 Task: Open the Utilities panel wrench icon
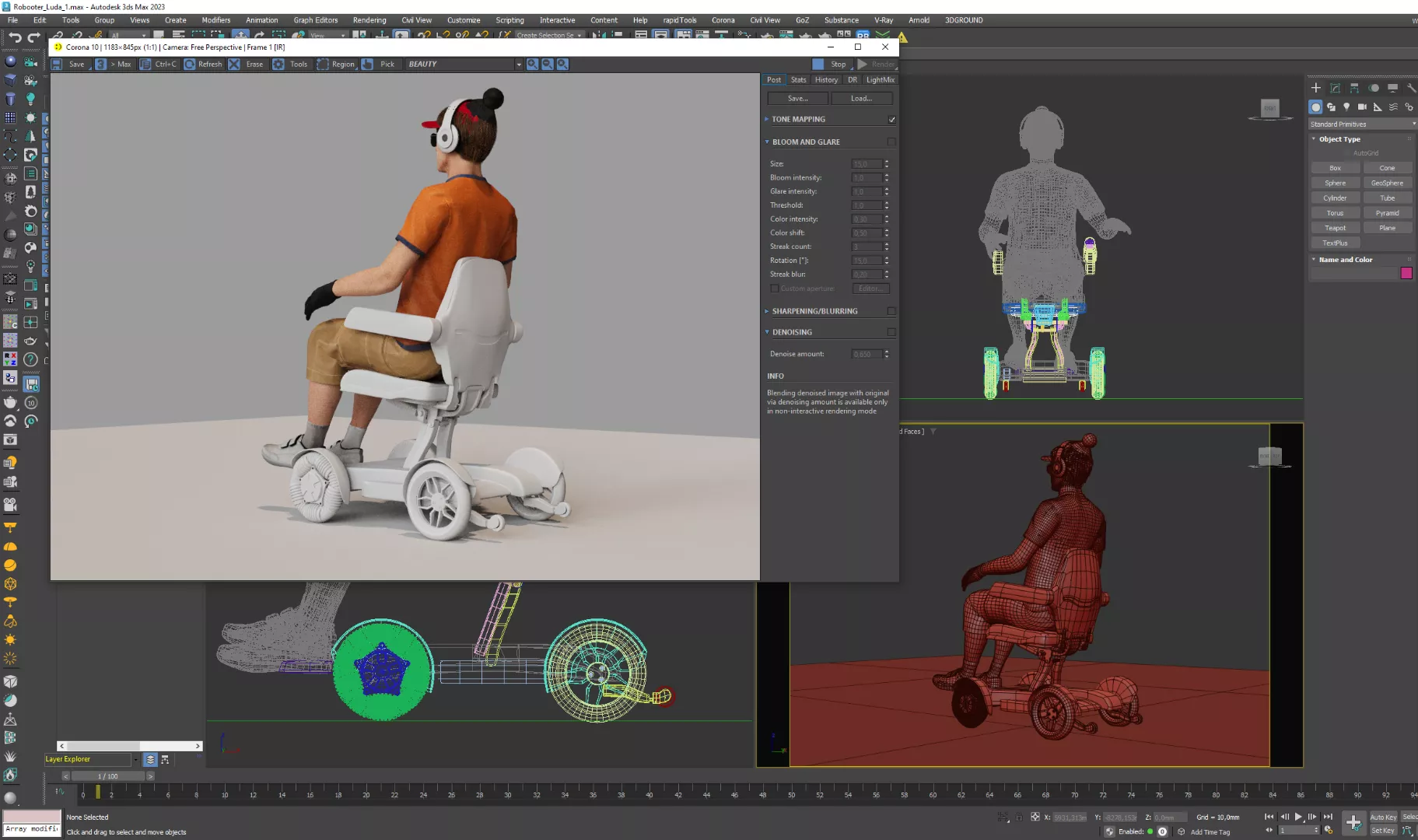click(1411, 88)
